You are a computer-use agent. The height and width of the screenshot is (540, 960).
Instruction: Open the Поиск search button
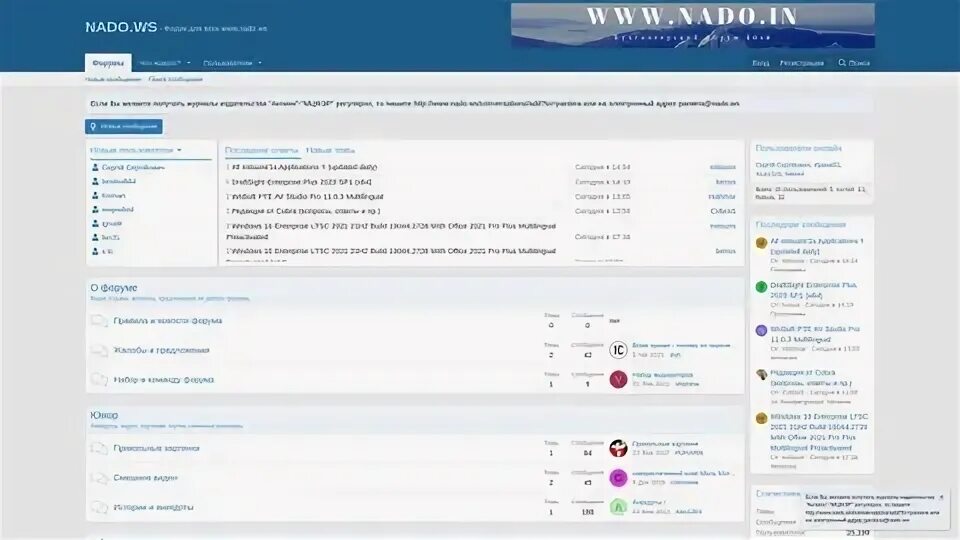(854, 62)
